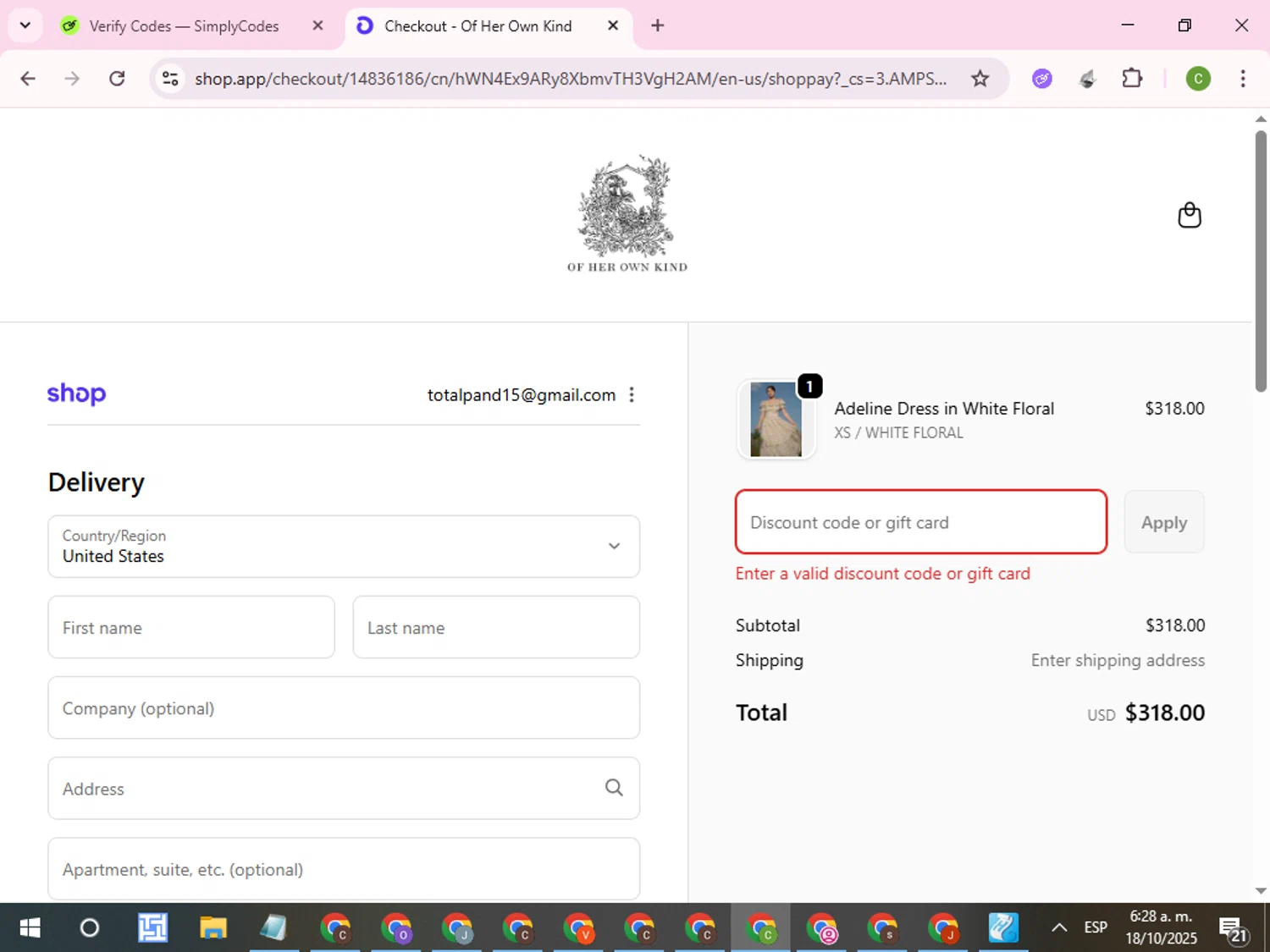Click the Subtotal $318.00 amount
1270x952 pixels.
[x=1175, y=625]
